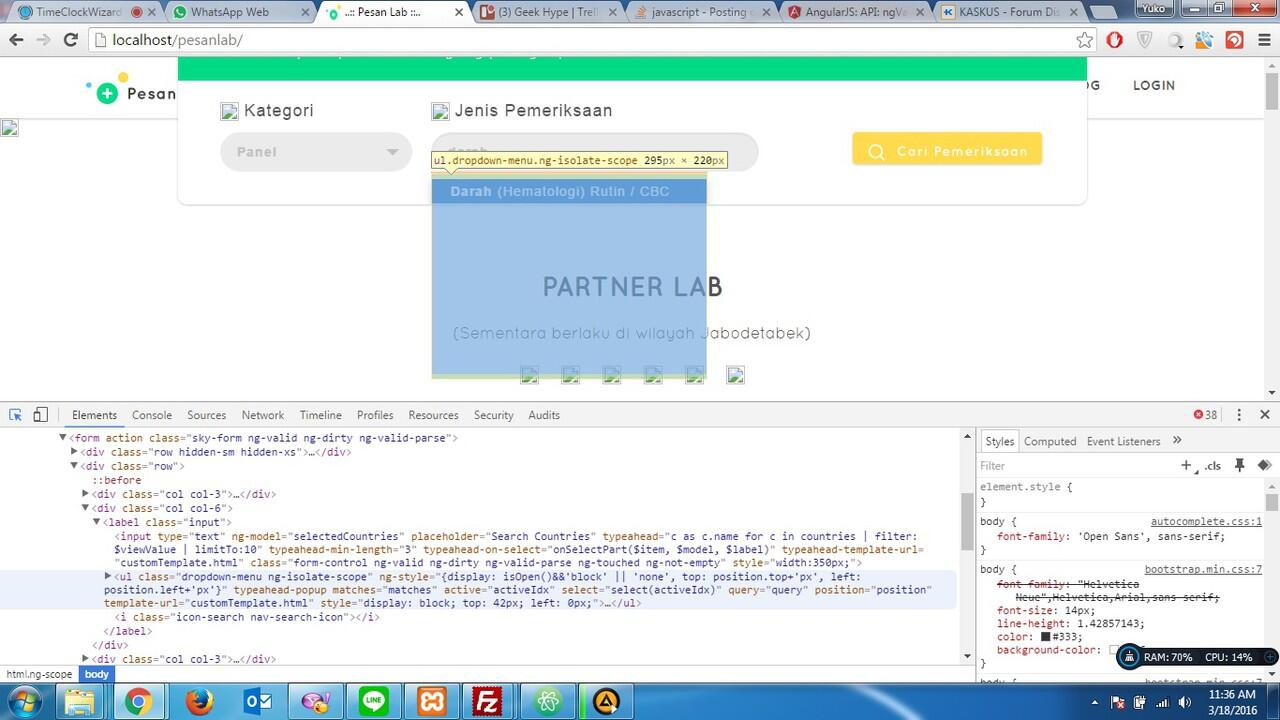Click the background-color white swatch

[1115, 650]
